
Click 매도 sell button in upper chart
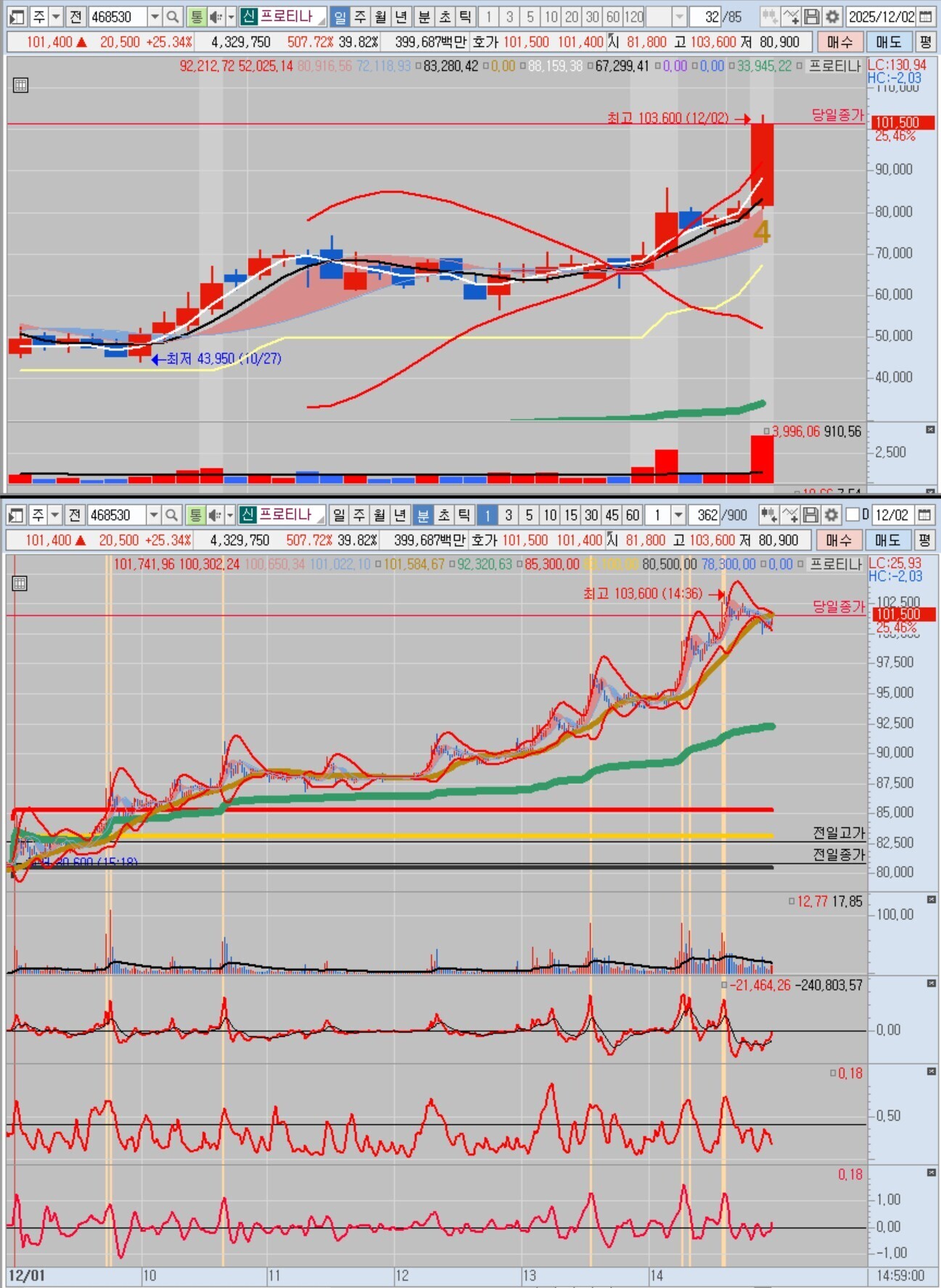coord(889,42)
